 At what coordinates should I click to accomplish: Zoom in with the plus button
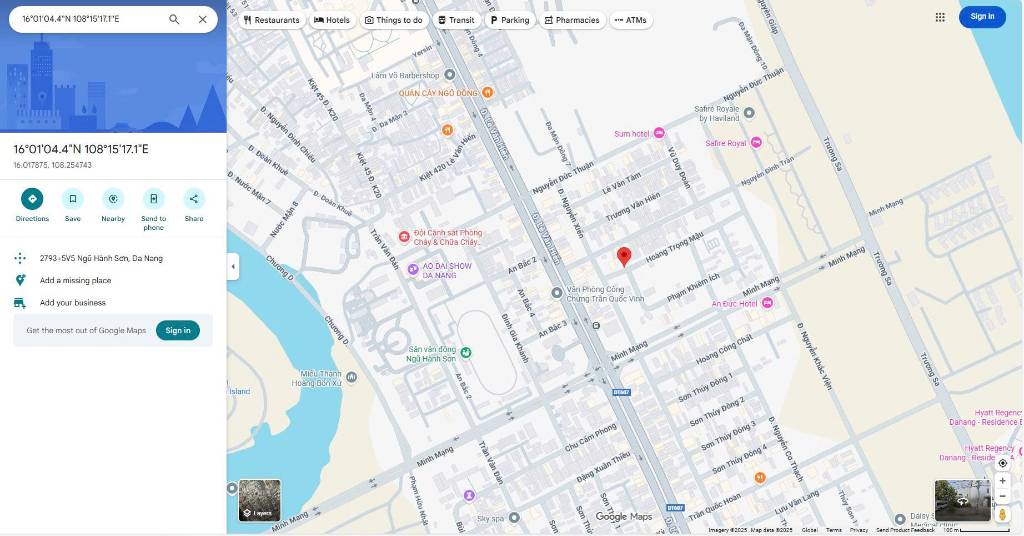click(1002, 481)
